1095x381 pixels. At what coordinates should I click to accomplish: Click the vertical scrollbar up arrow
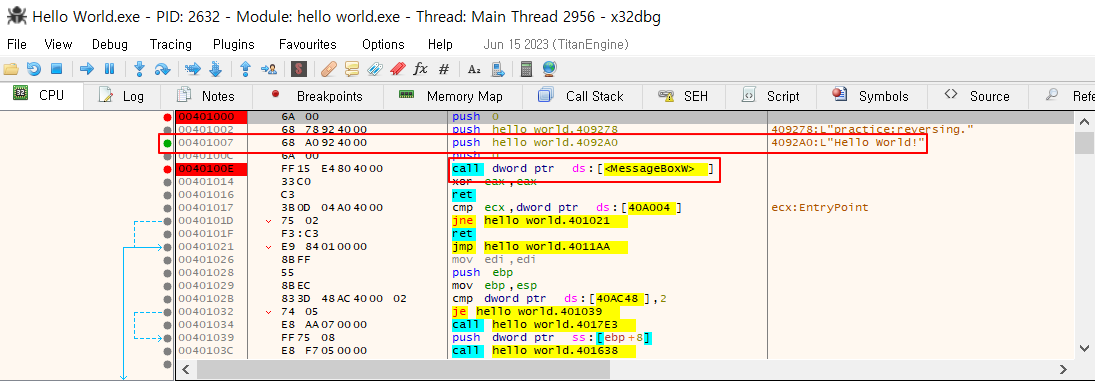1084,121
